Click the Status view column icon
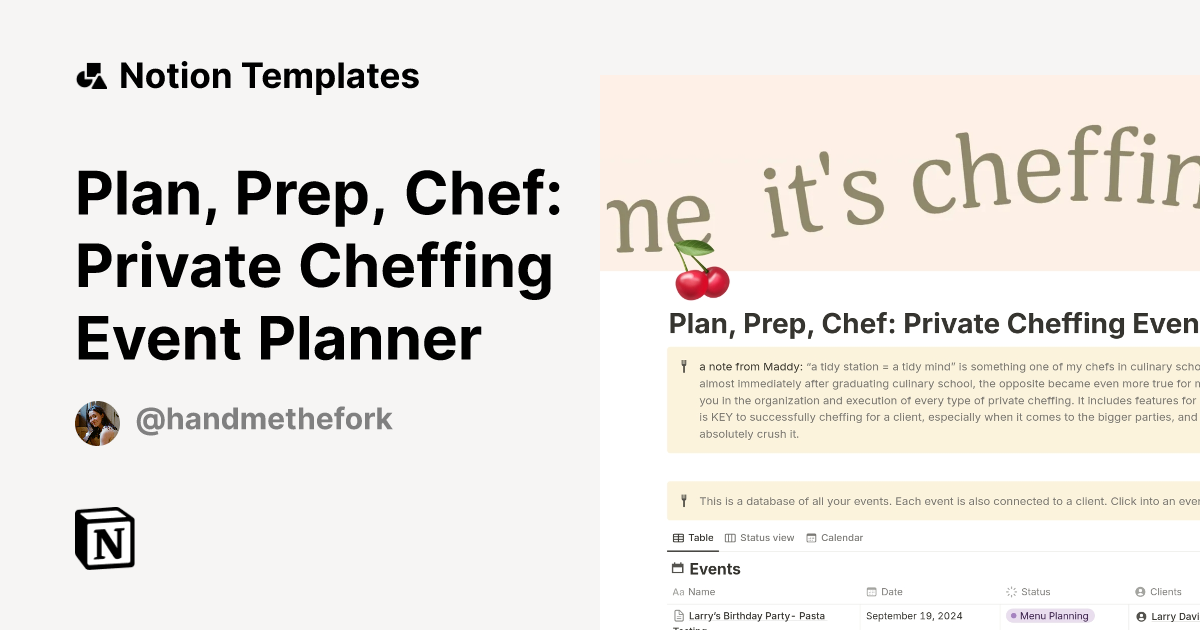Image resolution: width=1200 pixels, height=630 pixels. 730,537
